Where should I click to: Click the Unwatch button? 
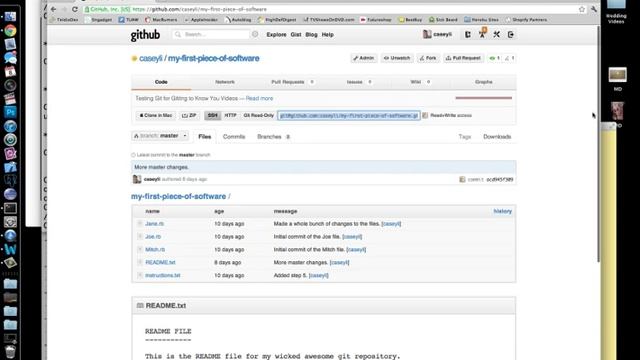[397, 58]
